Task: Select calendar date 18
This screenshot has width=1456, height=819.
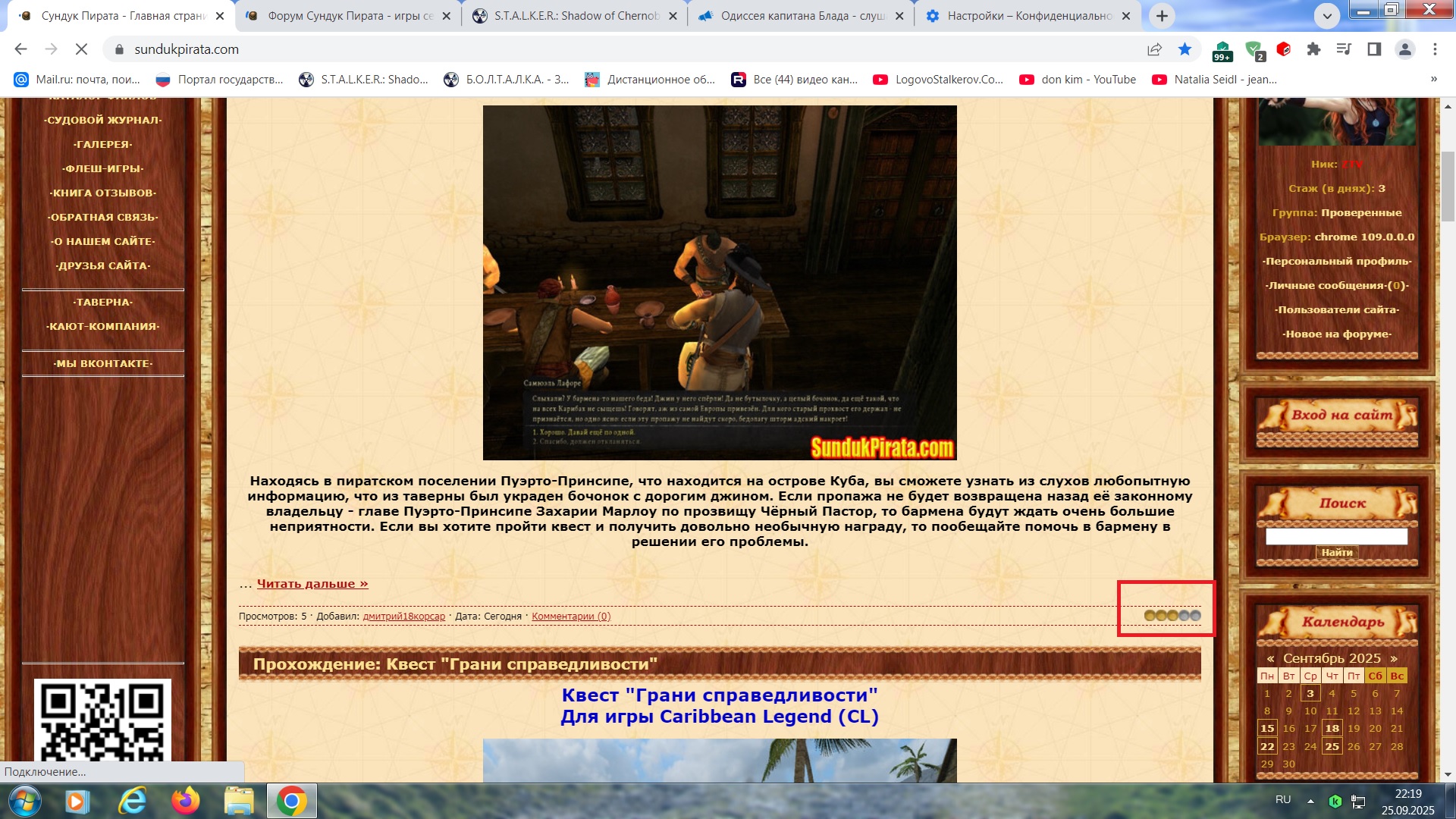Action: (1332, 728)
